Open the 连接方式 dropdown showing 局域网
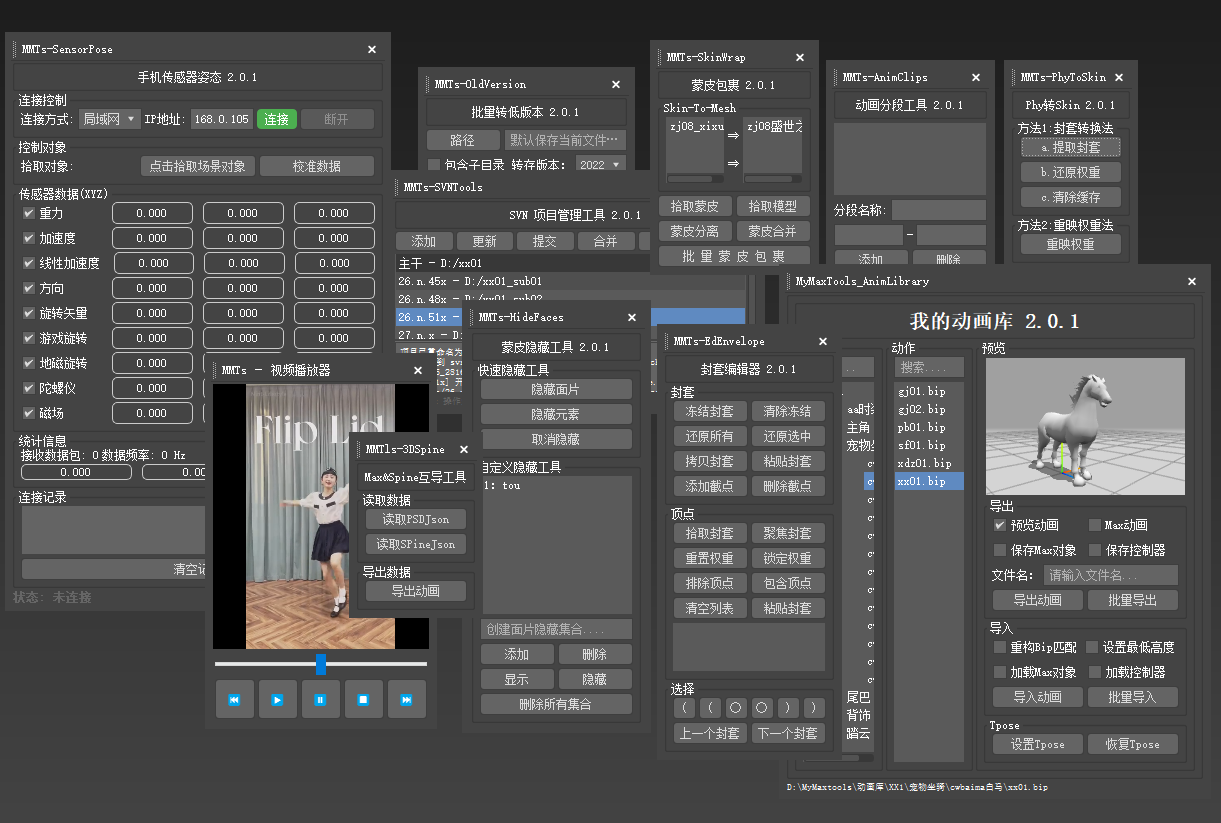The image size is (1221, 823). [x=109, y=120]
